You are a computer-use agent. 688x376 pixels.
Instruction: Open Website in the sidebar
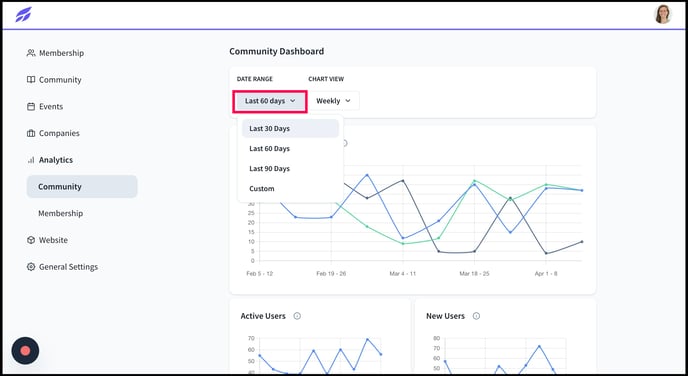[53, 240]
